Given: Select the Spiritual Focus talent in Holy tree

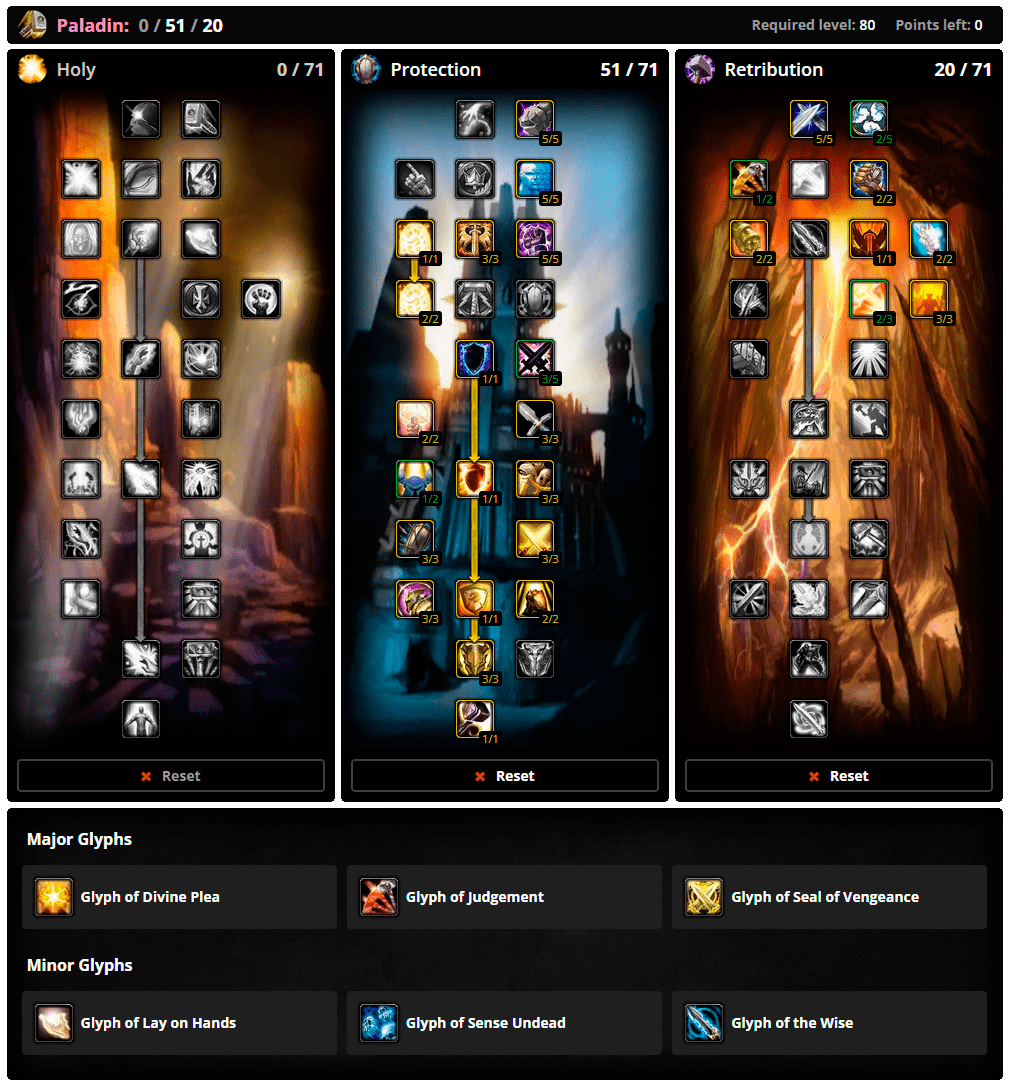Looking at the screenshot, I should (x=141, y=119).
